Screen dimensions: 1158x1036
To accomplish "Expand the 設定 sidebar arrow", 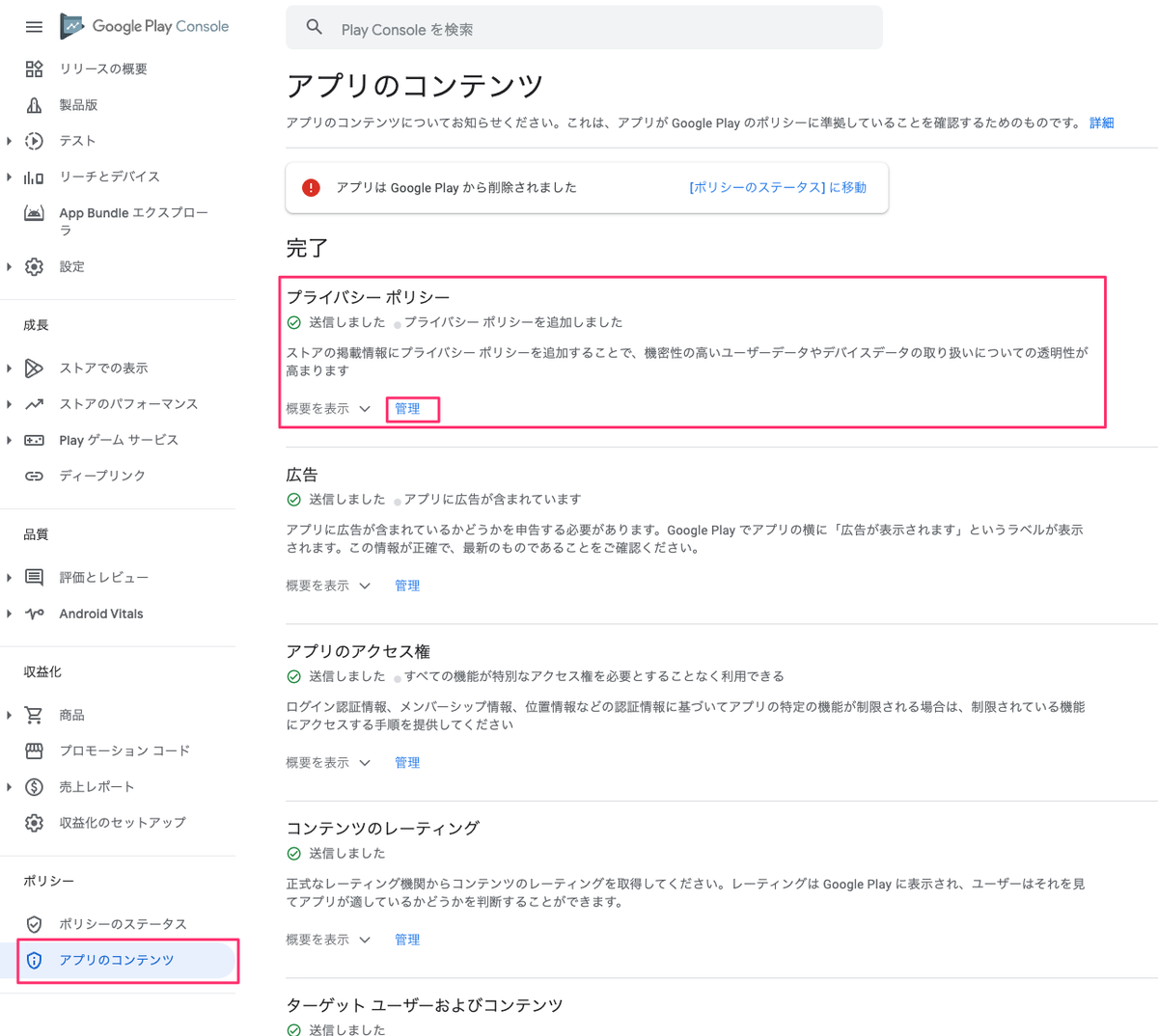I will (9, 267).
